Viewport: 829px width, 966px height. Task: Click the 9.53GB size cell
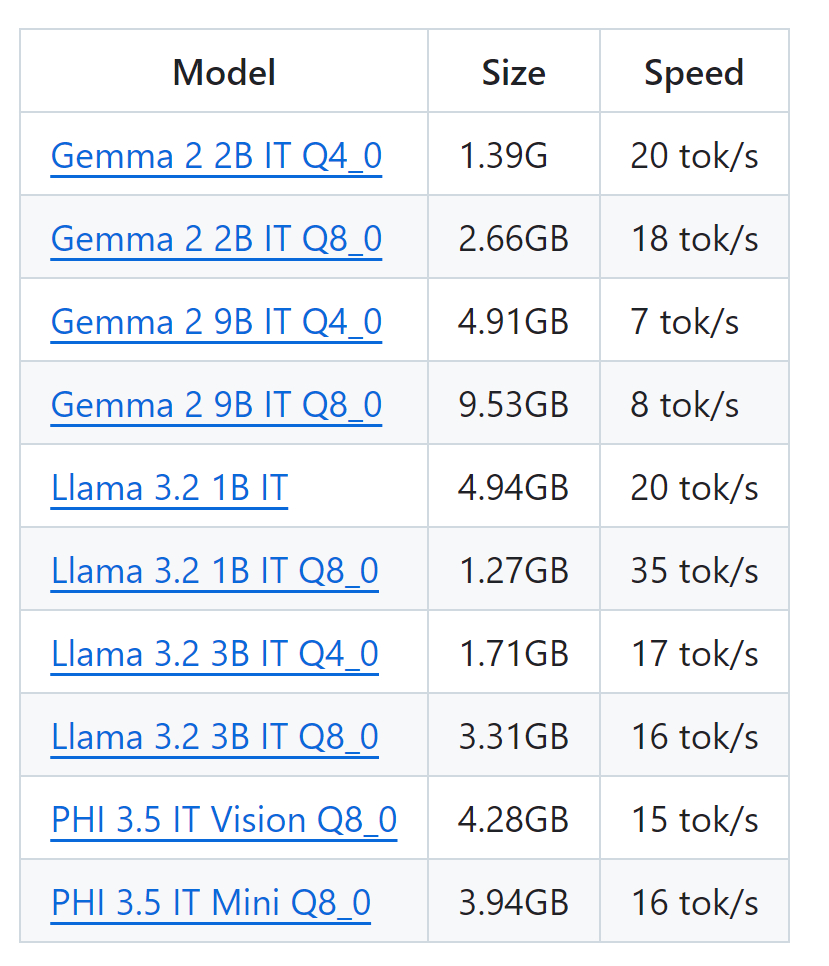(513, 405)
